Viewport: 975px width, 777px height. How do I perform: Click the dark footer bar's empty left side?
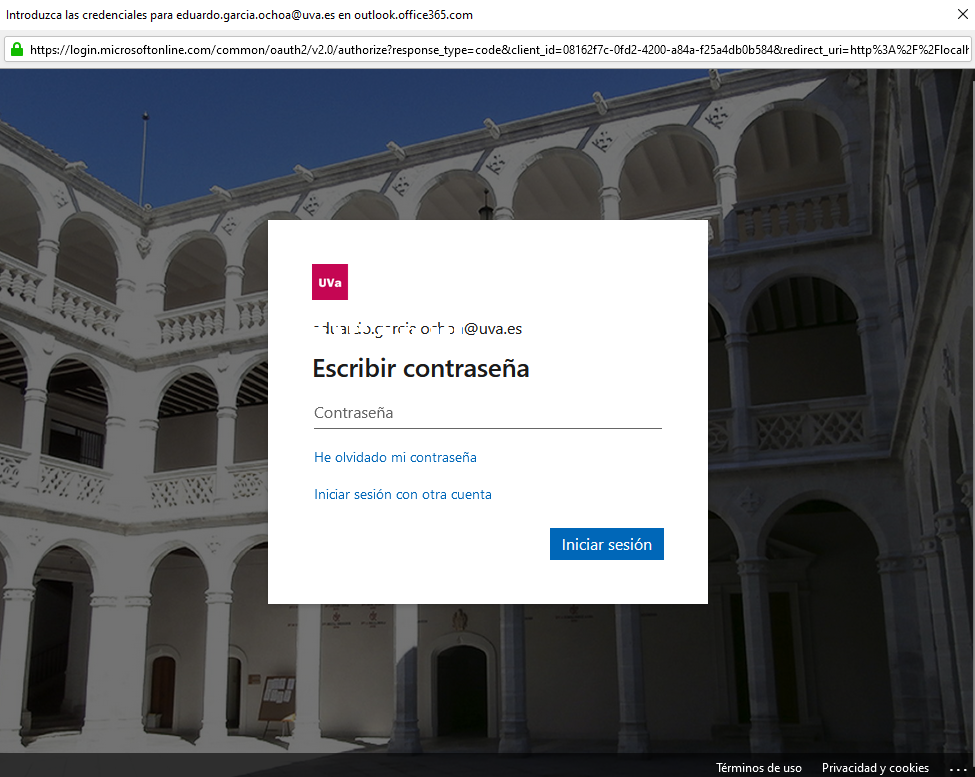tap(300, 766)
